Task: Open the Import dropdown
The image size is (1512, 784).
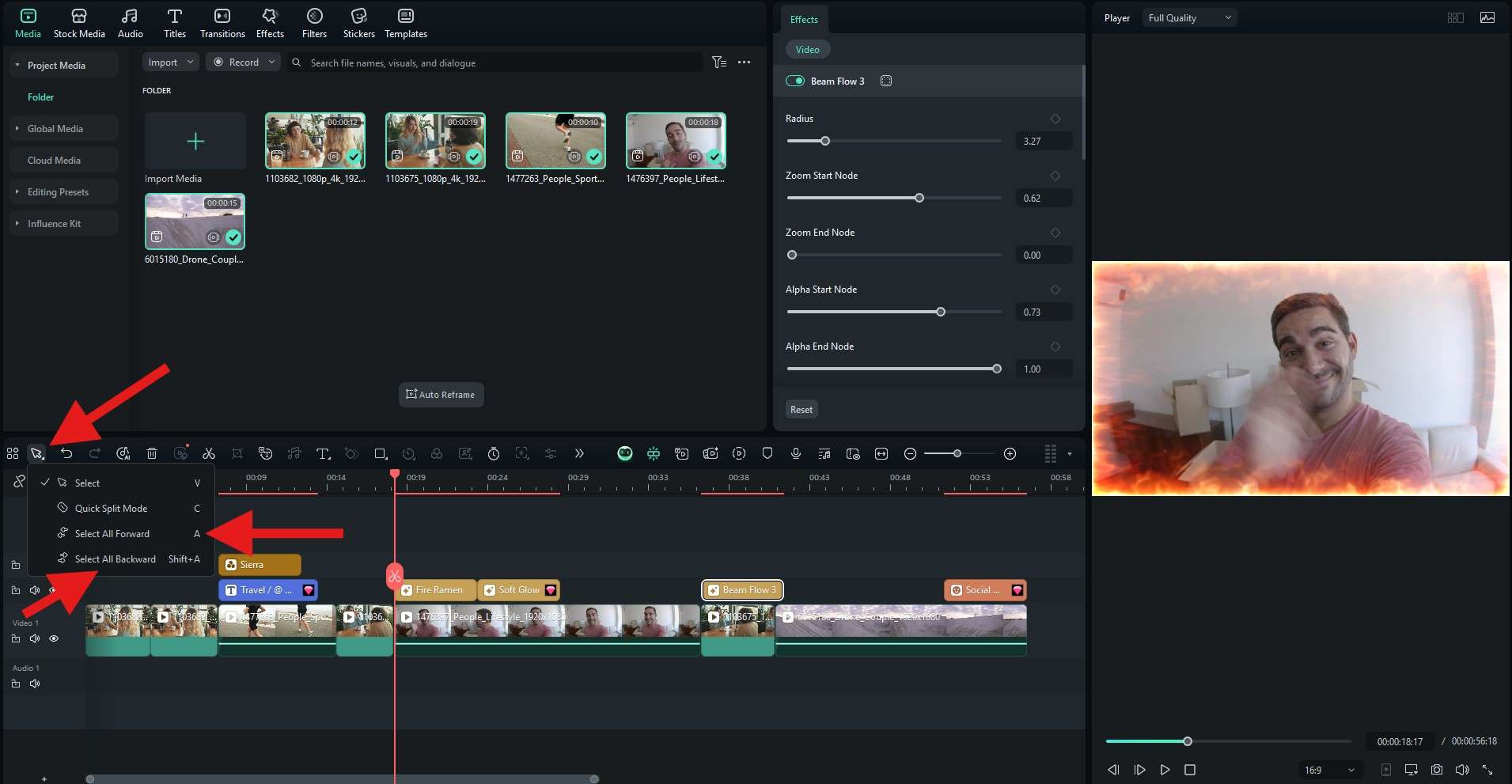Action: point(170,62)
